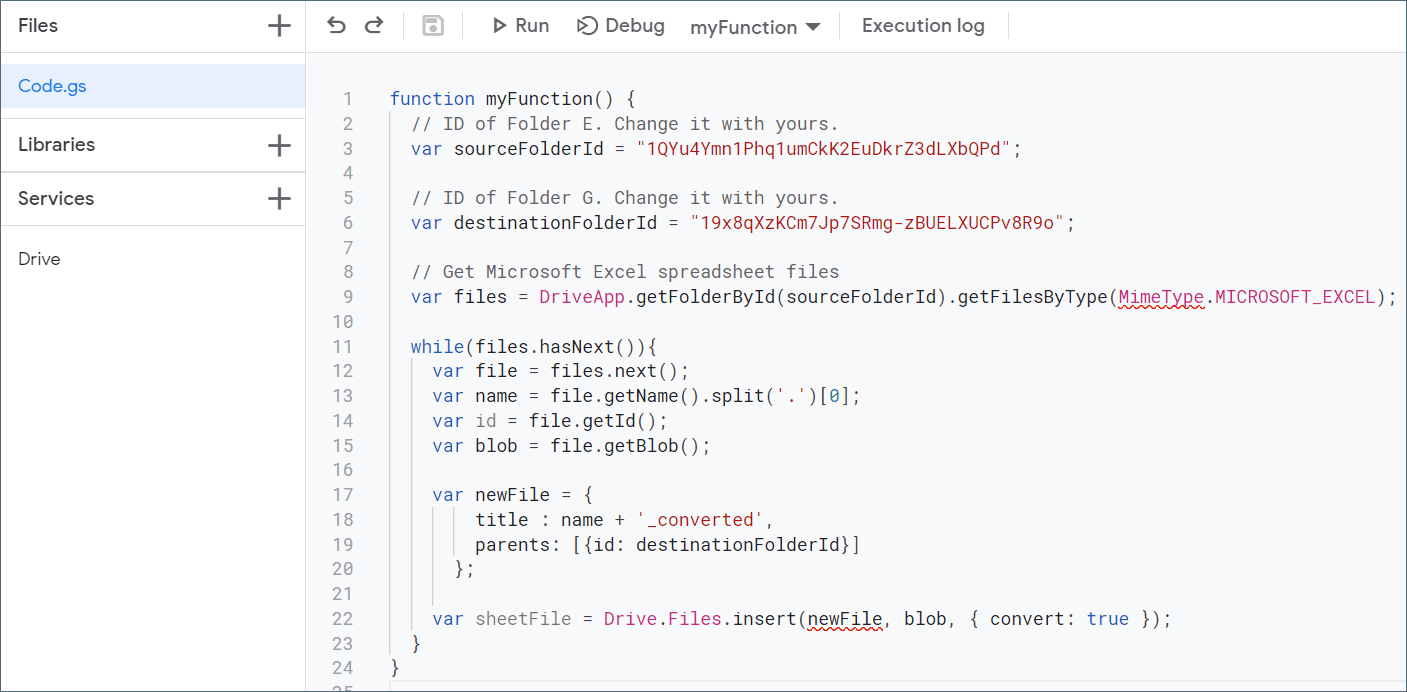The width and height of the screenshot is (1407, 692).
Task: Undo the last edit
Action: [336, 25]
